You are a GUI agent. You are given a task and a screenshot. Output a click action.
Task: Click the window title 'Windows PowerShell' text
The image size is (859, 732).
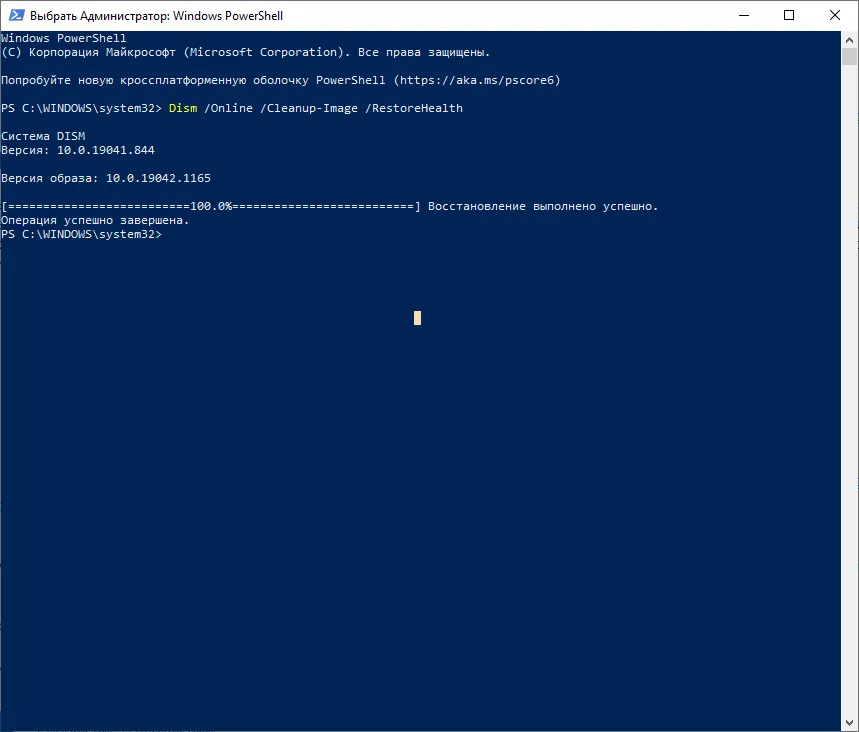[228, 16]
